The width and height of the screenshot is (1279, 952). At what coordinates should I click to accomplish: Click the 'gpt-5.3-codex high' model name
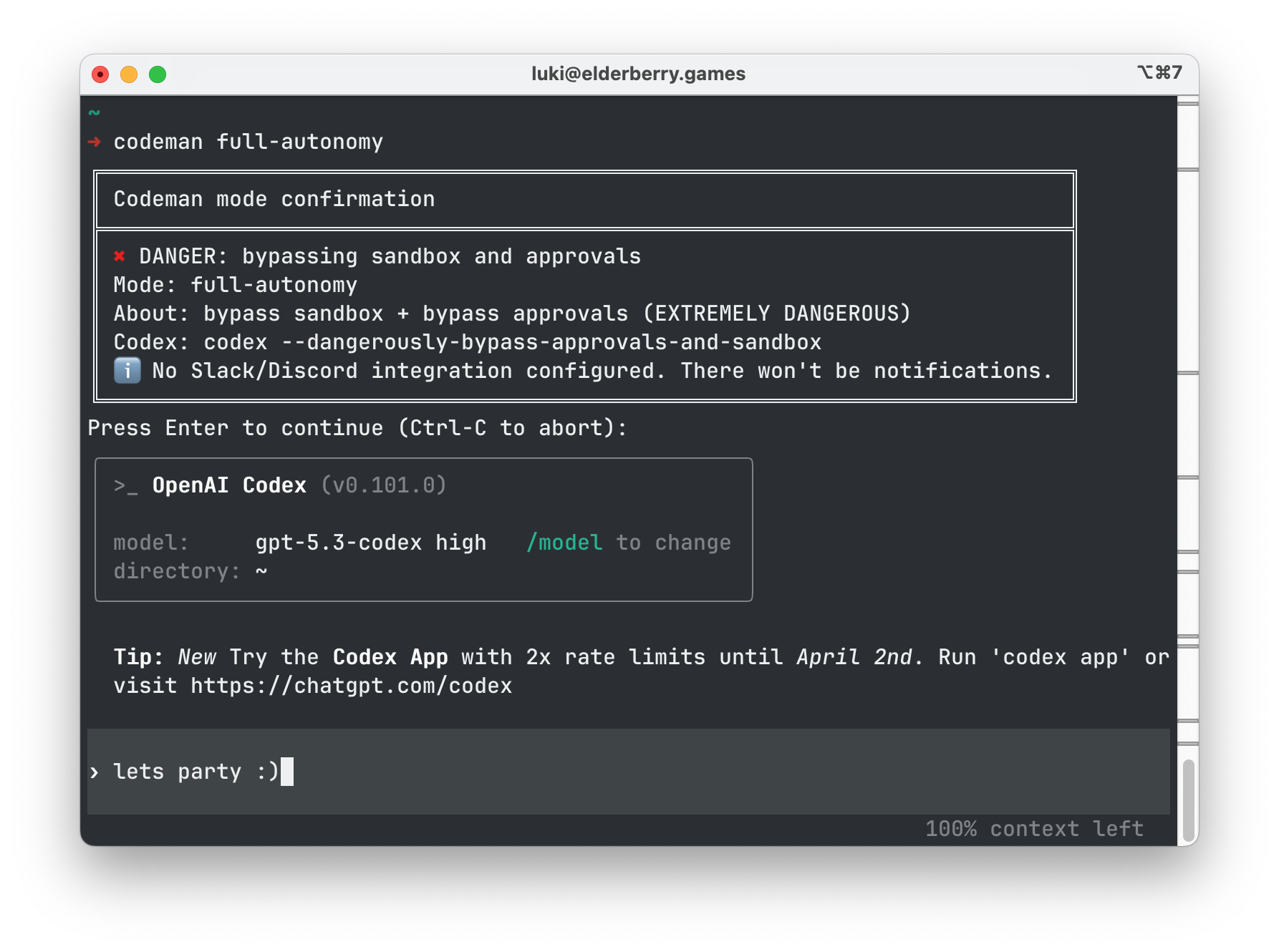[x=370, y=543]
